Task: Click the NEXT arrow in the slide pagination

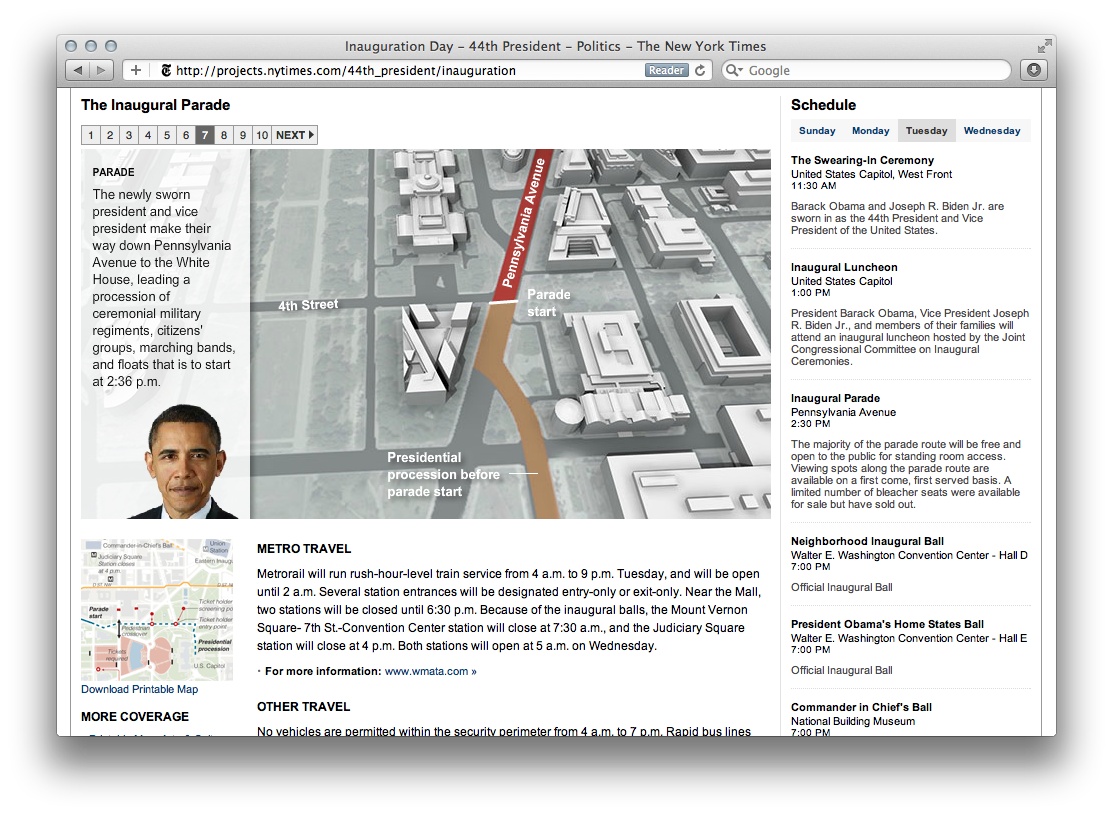Action: 294,134
